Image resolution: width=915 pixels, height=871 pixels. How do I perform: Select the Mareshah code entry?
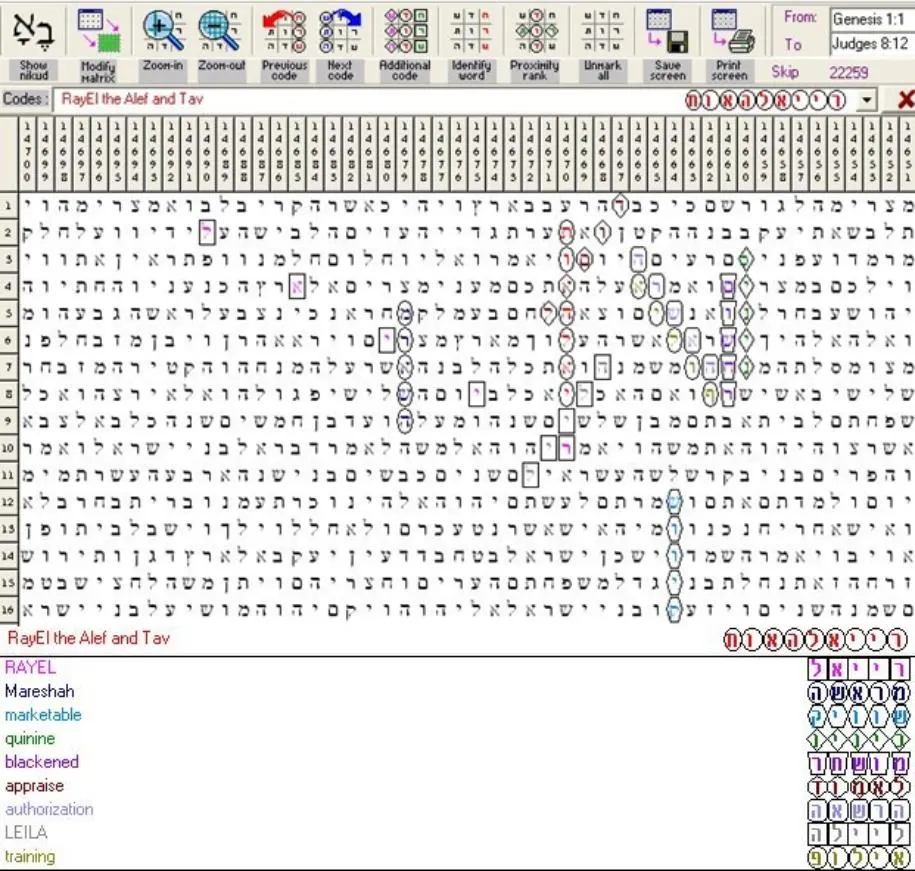(40, 691)
